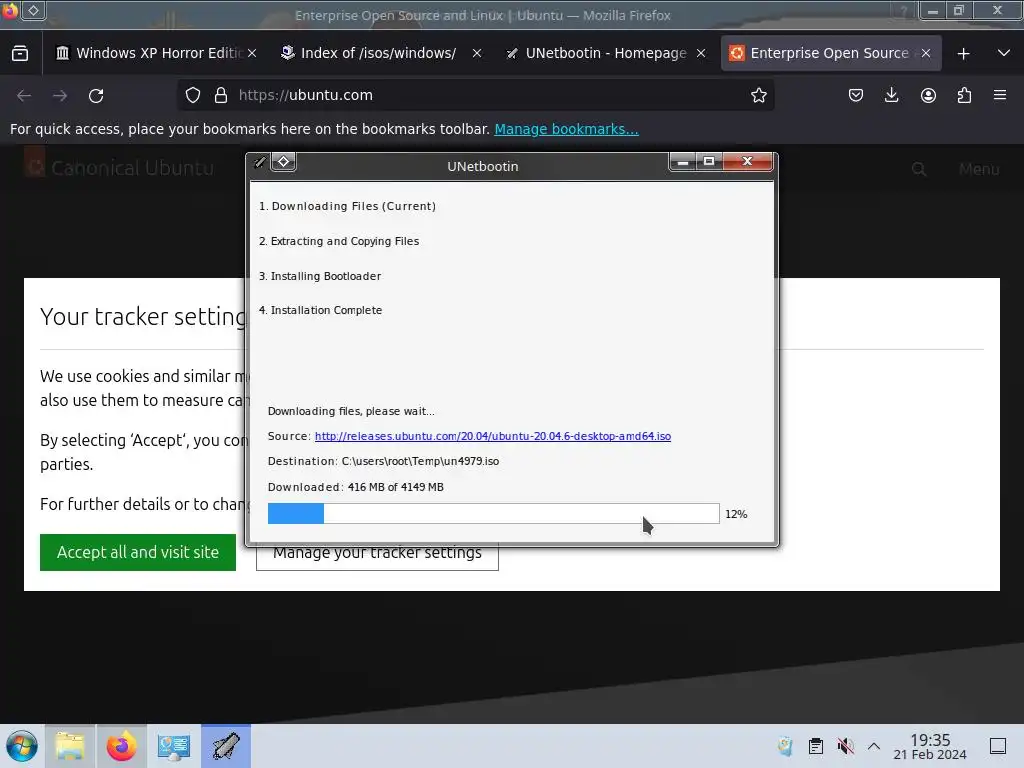Select '2. Extracting and Copying Files' step
Screen dimensions: 1024x768
pyautogui.click(x=339, y=241)
